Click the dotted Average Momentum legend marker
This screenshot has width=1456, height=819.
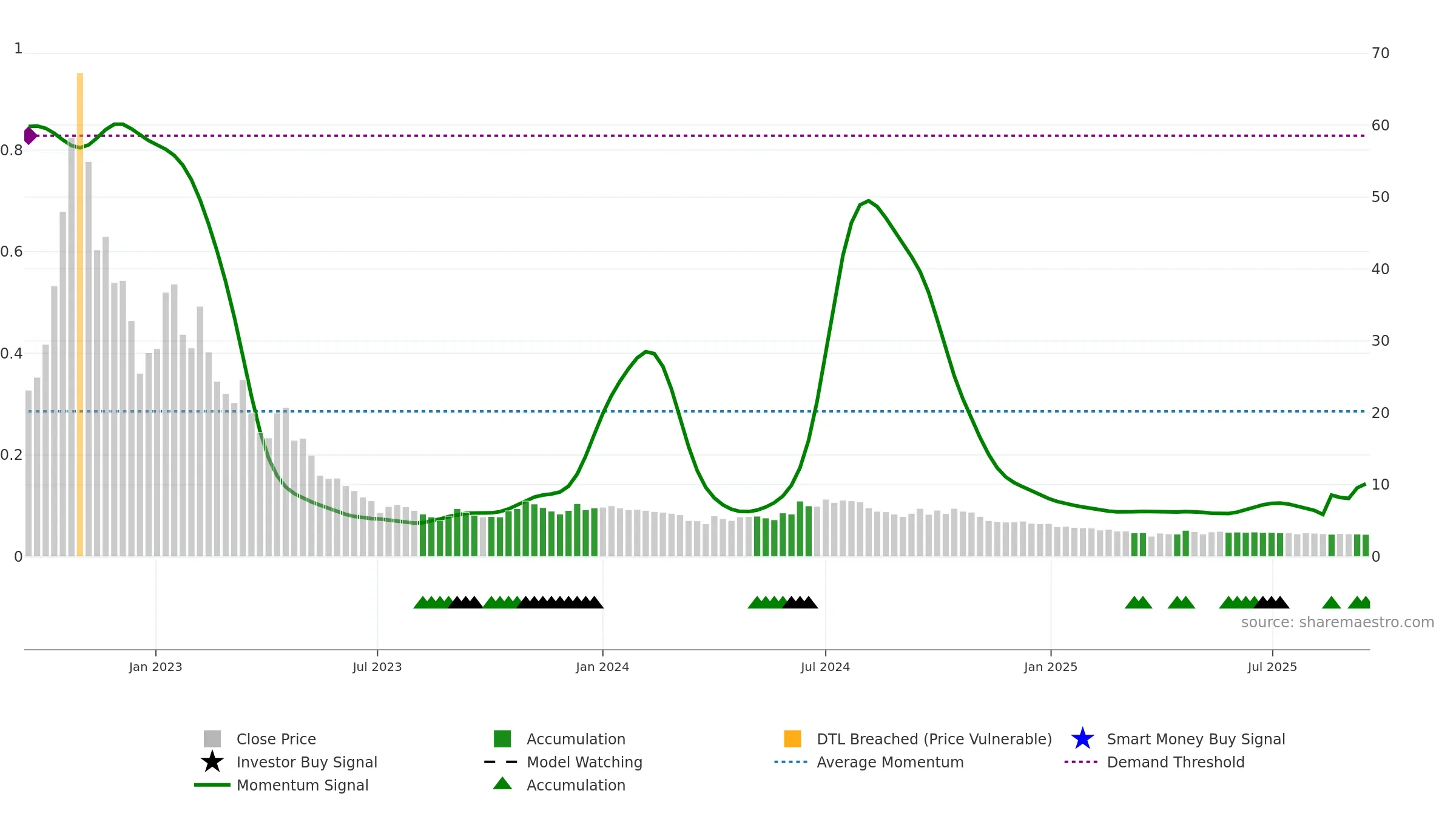coord(791,761)
